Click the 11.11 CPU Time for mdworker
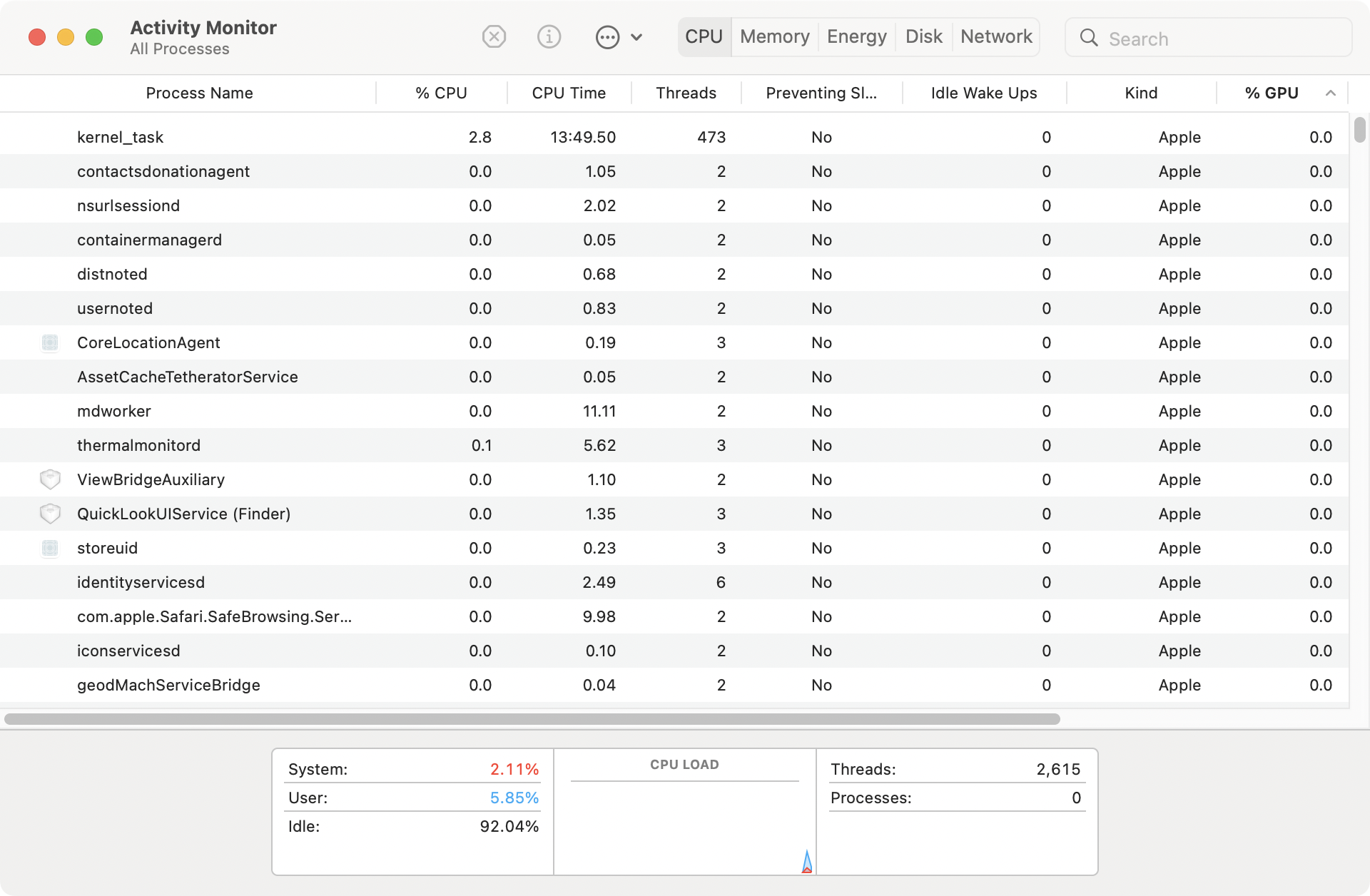The width and height of the screenshot is (1370, 896). [599, 411]
